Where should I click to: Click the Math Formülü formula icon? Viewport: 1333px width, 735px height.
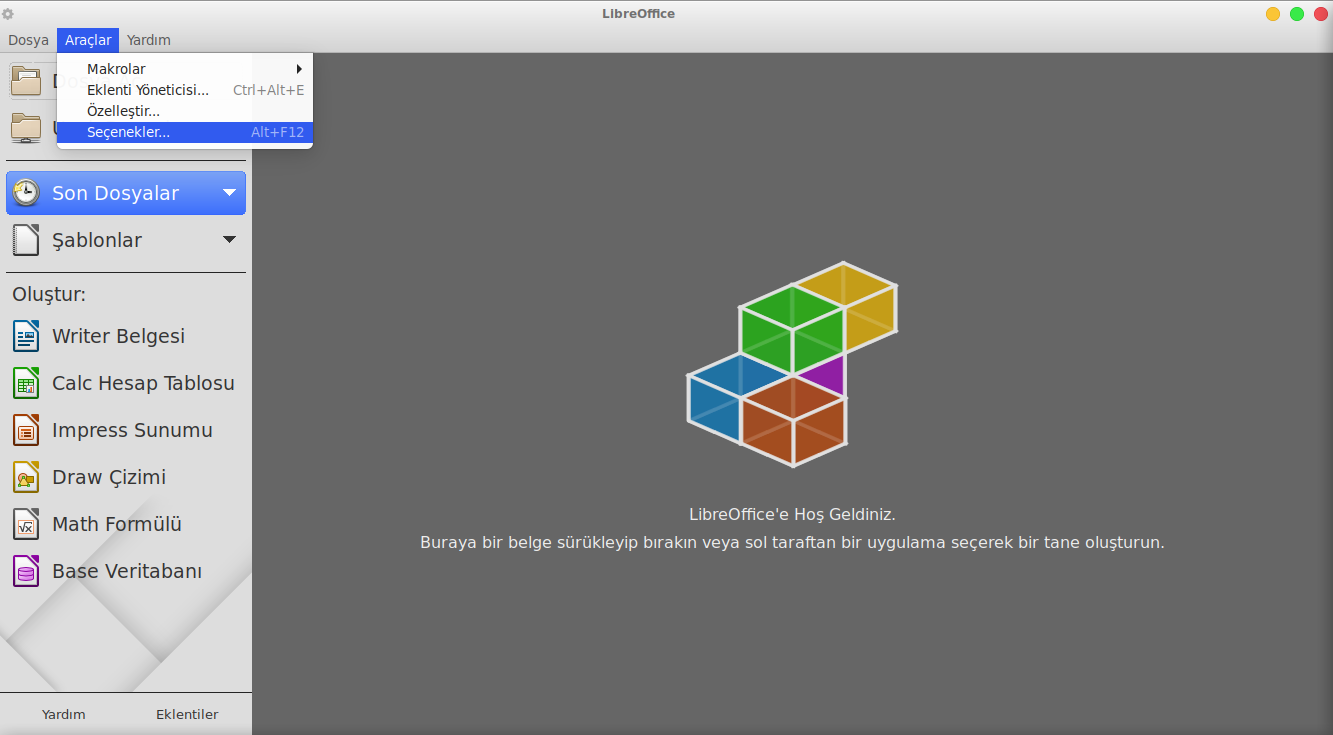pyautogui.click(x=26, y=524)
